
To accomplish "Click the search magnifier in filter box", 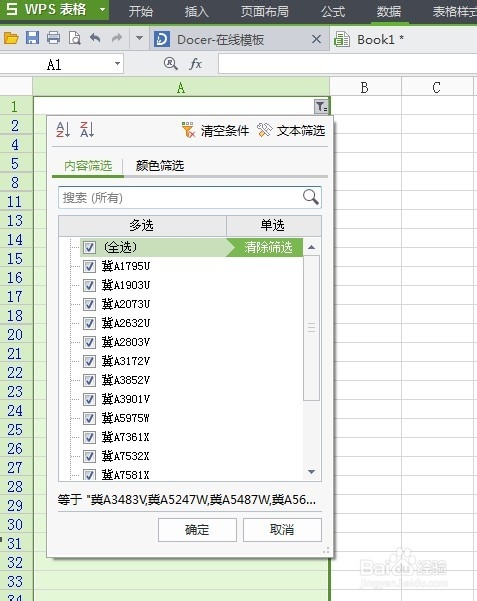I will coord(311,197).
